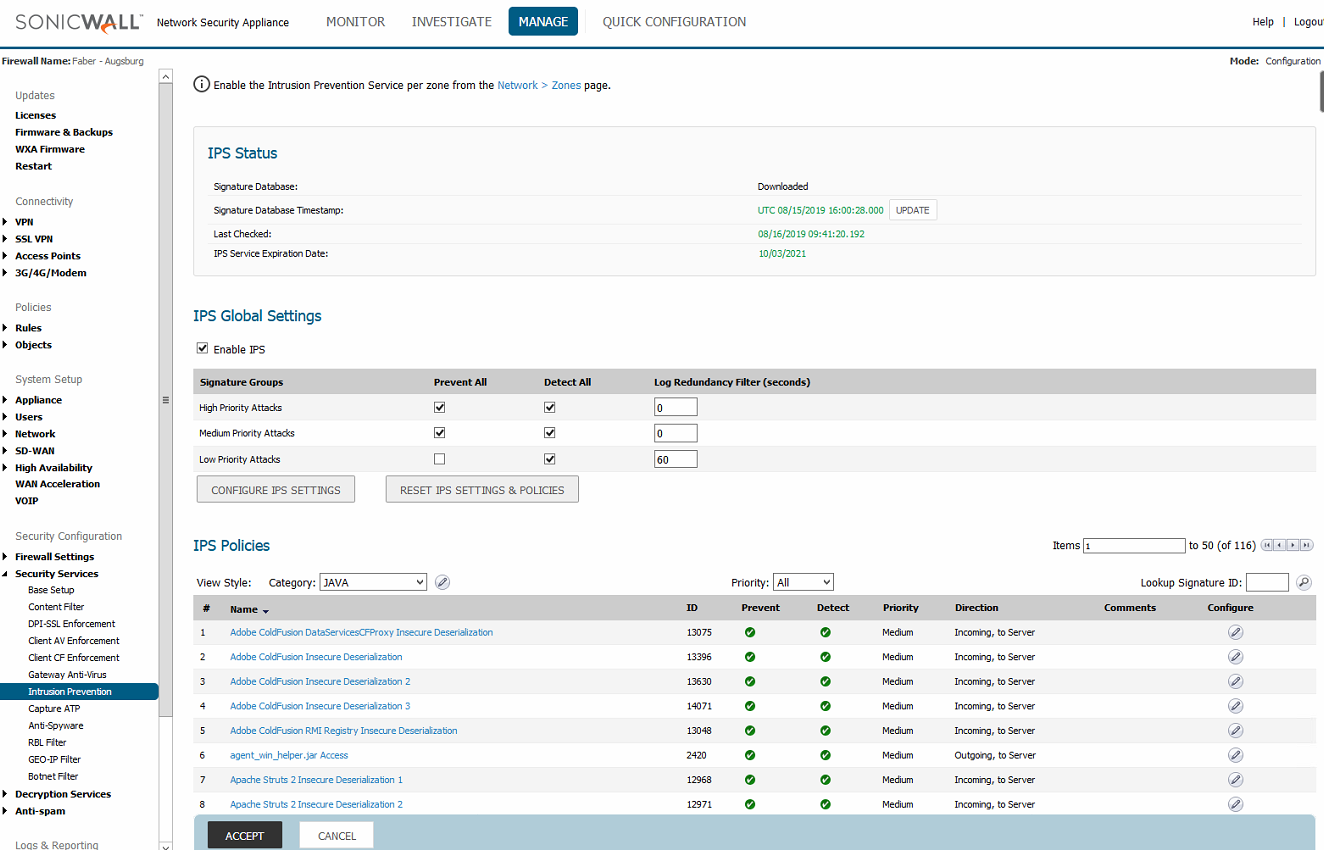The width and height of the screenshot is (1324, 850).
Task: Open configure icon for signature ID 13396
Action: [1235, 657]
